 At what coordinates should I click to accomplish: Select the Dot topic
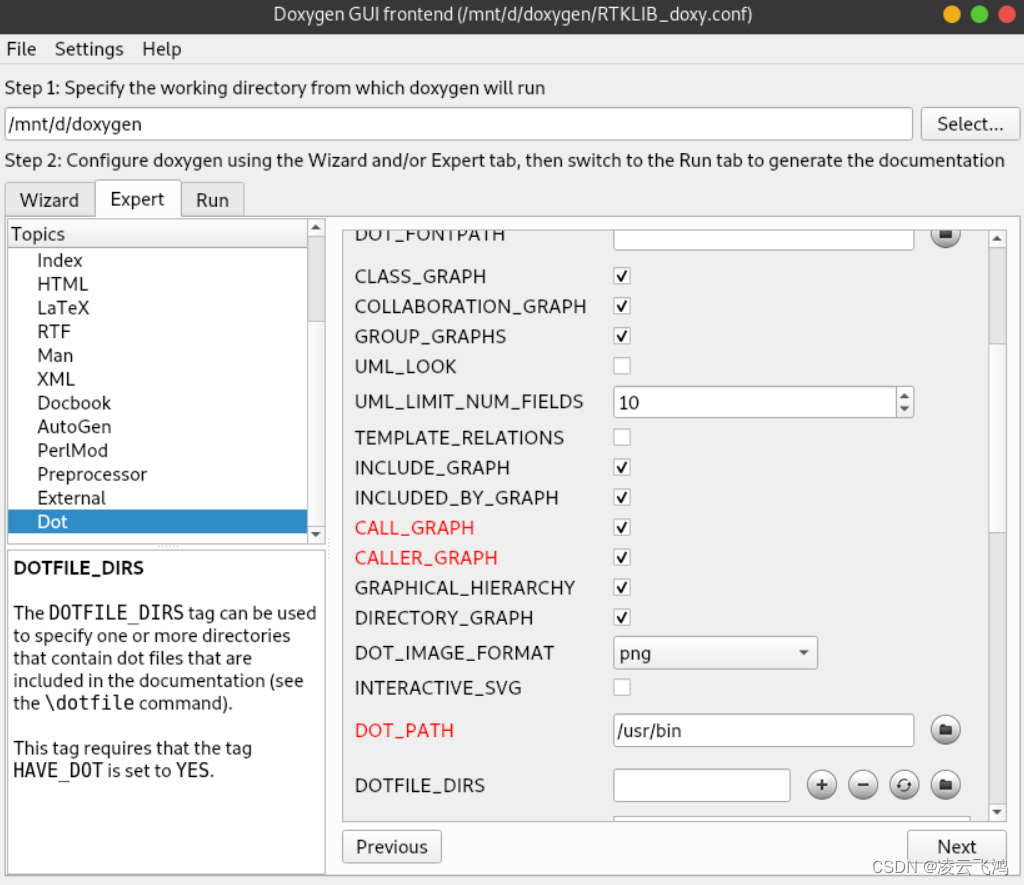157,522
